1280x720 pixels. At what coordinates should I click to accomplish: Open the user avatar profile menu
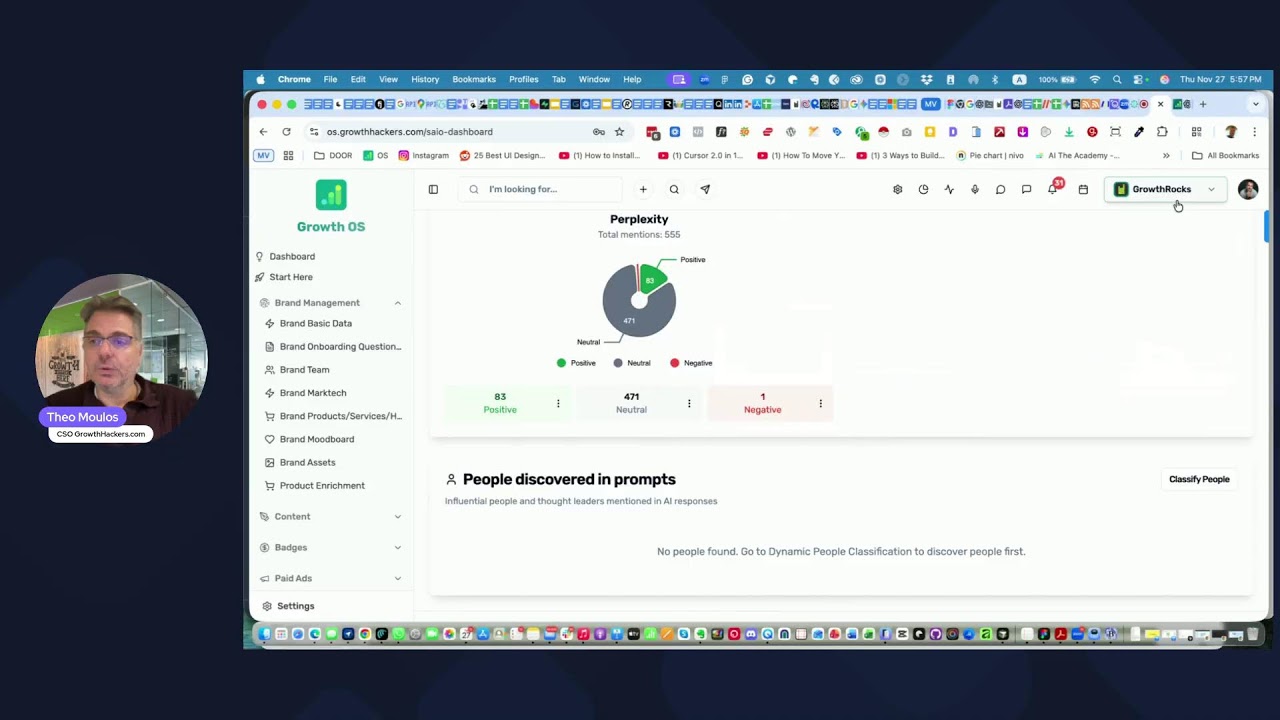1248,189
